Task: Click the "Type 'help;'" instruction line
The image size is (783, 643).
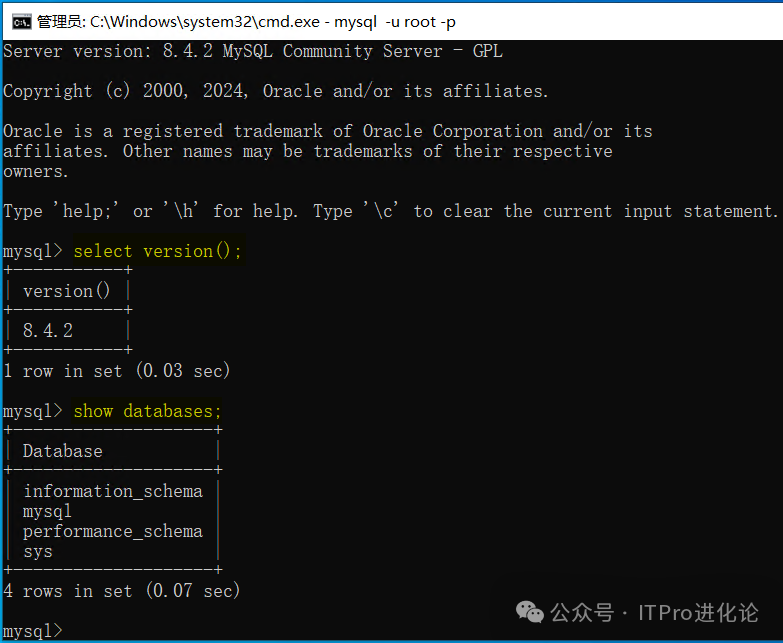Action: (x=390, y=211)
